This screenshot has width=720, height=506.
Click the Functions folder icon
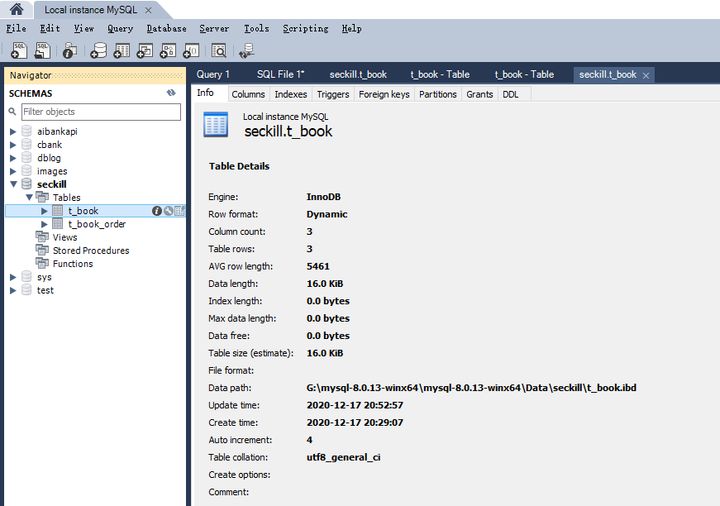pos(42,263)
